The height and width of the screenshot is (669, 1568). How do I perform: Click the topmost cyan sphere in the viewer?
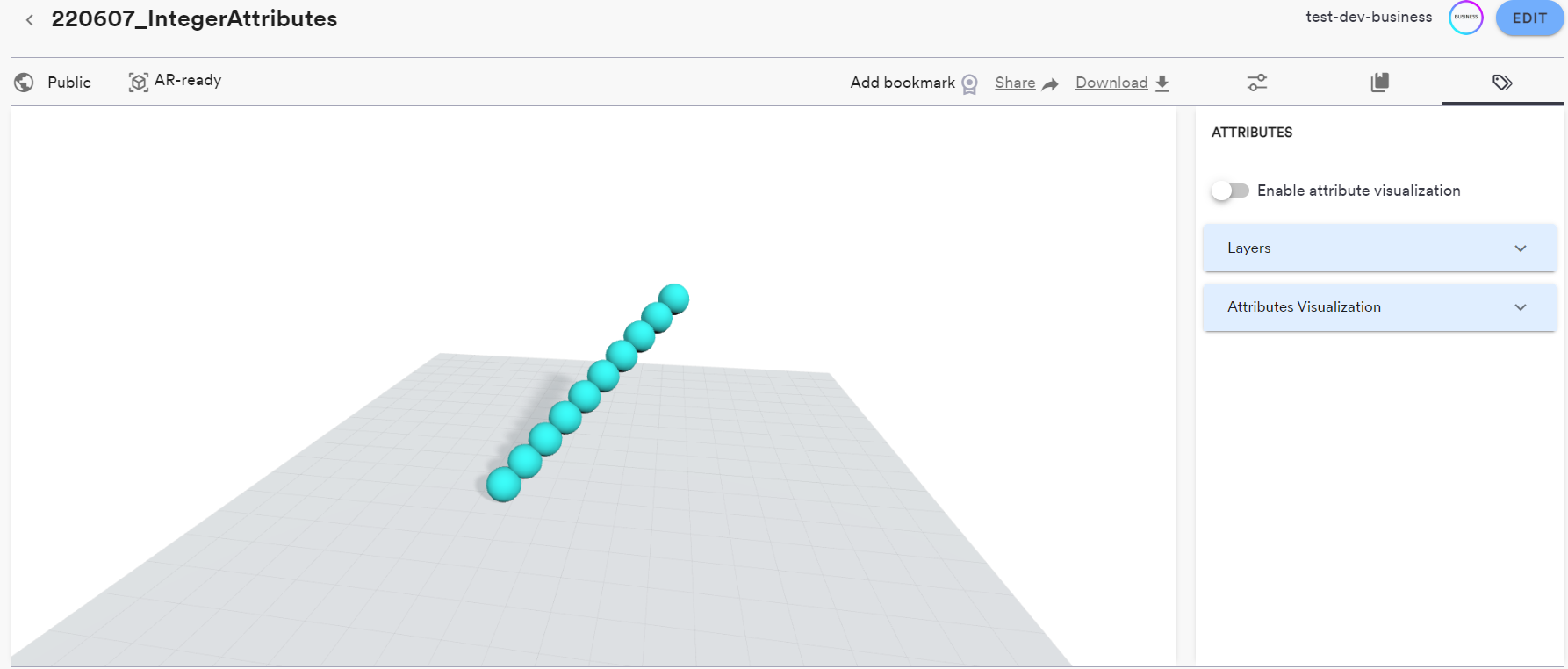[x=673, y=299]
